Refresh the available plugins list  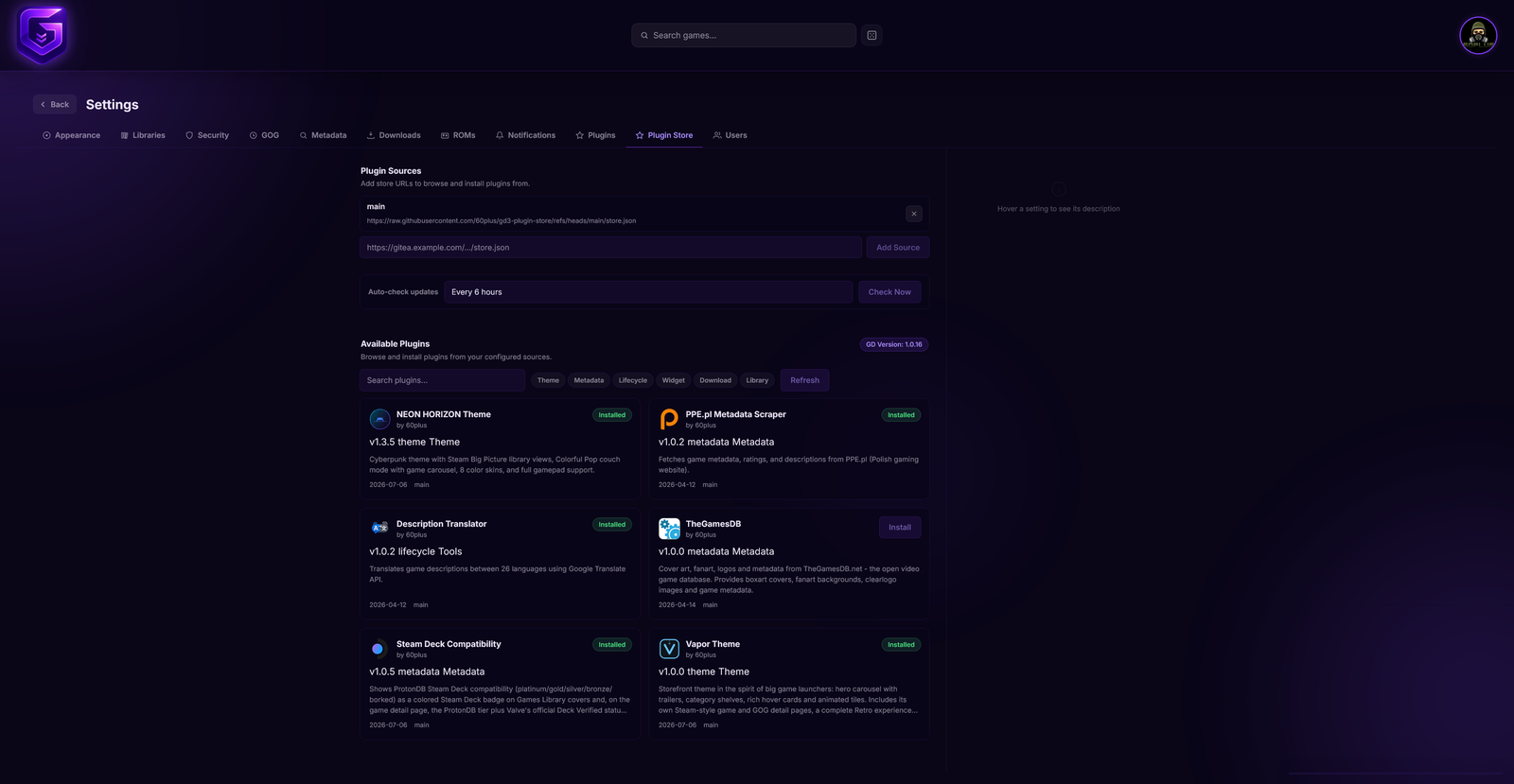804,380
